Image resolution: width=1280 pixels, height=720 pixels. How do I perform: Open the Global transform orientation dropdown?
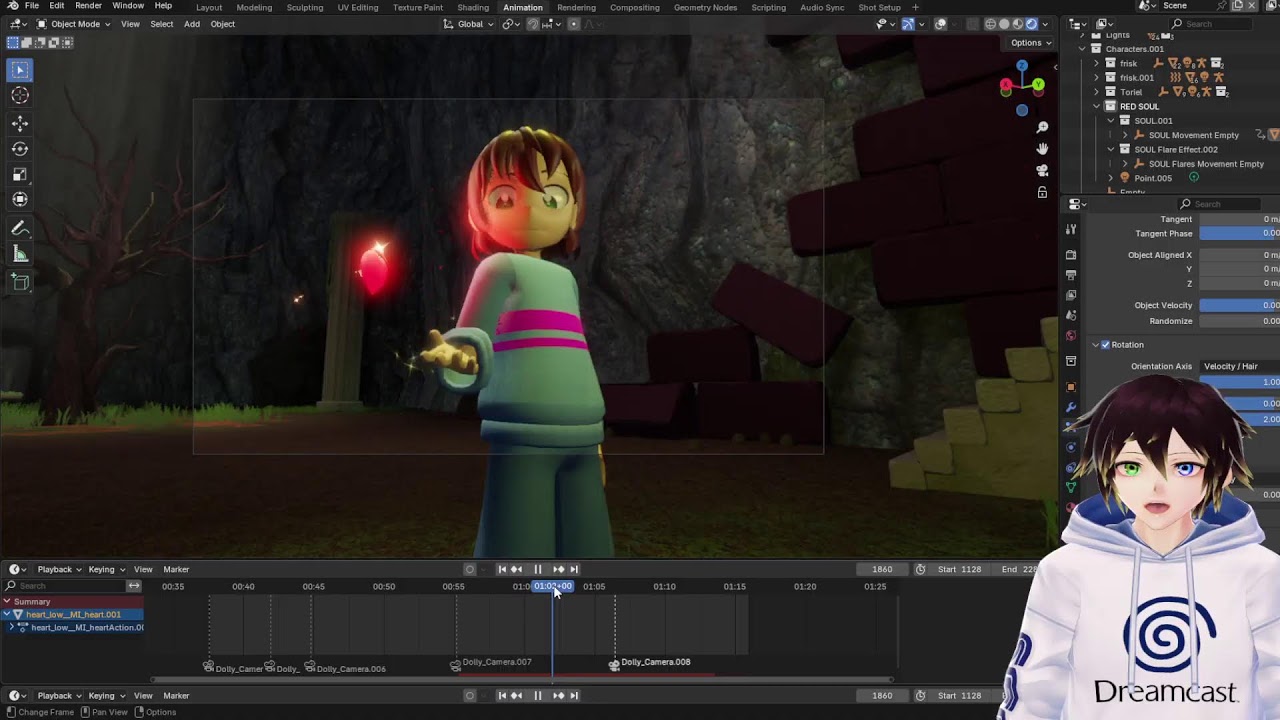(x=469, y=24)
